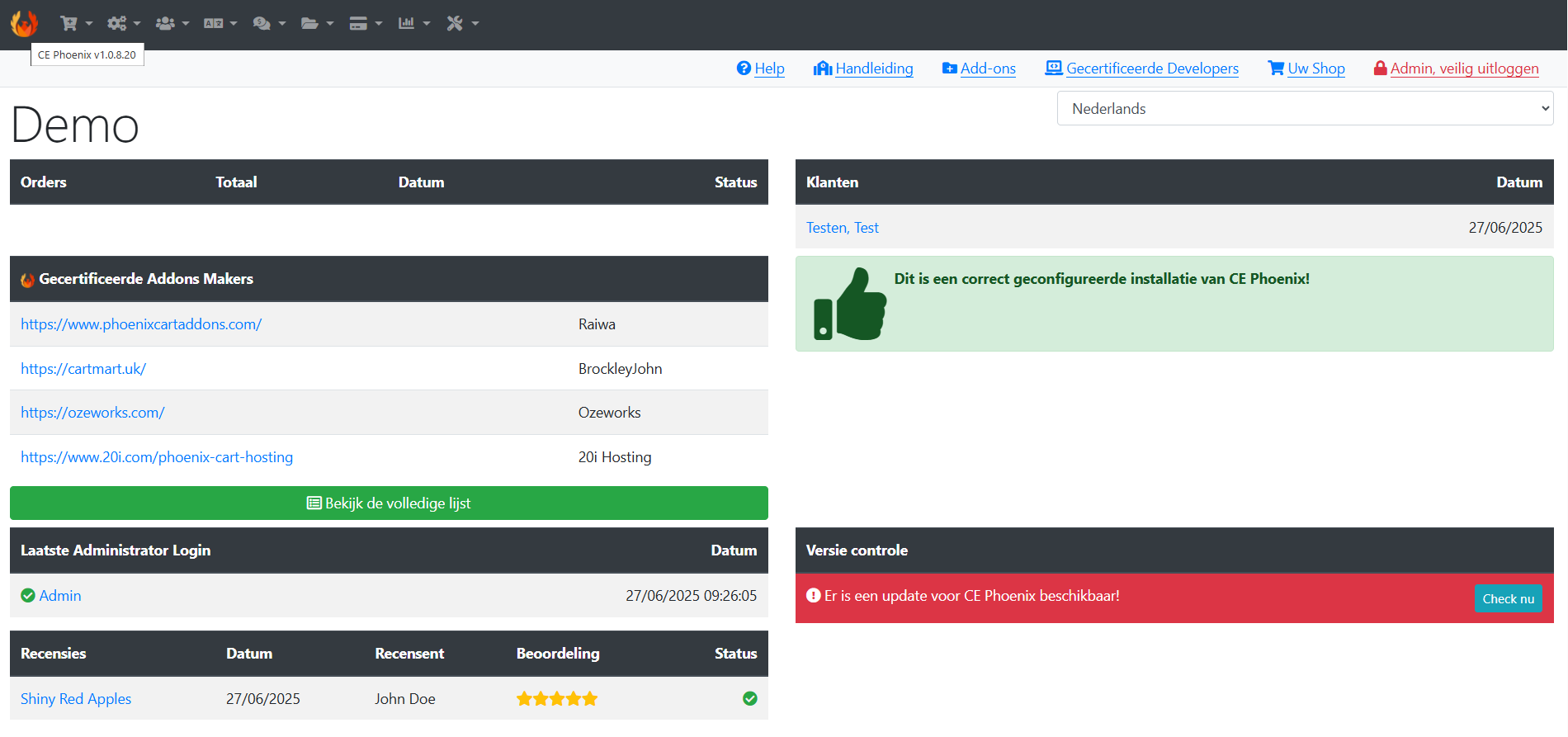Visit the Gecertificeerde Developers link
This screenshot has width=1568, height=737.
1142,69
